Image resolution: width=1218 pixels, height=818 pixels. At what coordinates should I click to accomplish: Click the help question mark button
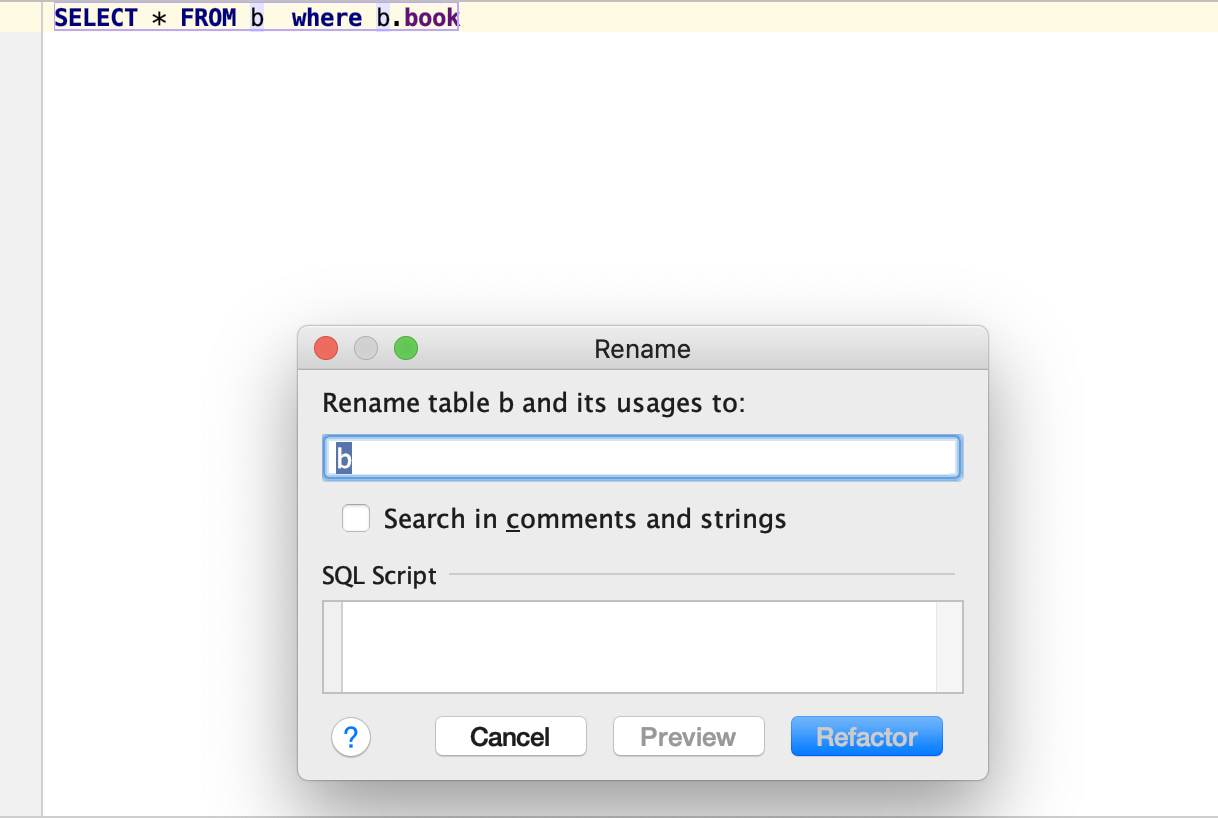(351, 738)
